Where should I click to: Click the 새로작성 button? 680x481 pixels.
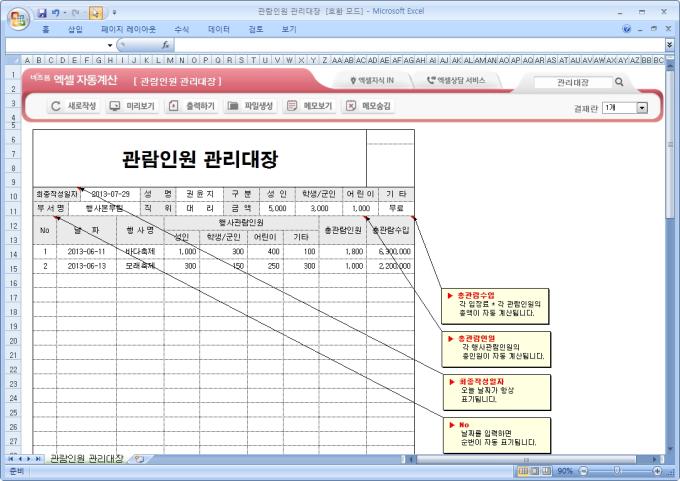(x=73, y=106)
